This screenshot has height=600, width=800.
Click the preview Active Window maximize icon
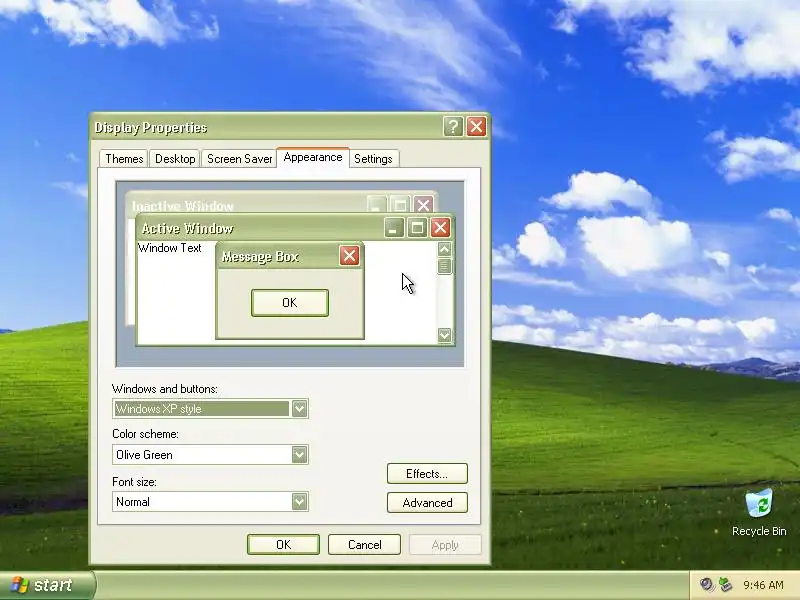[417, 228]
